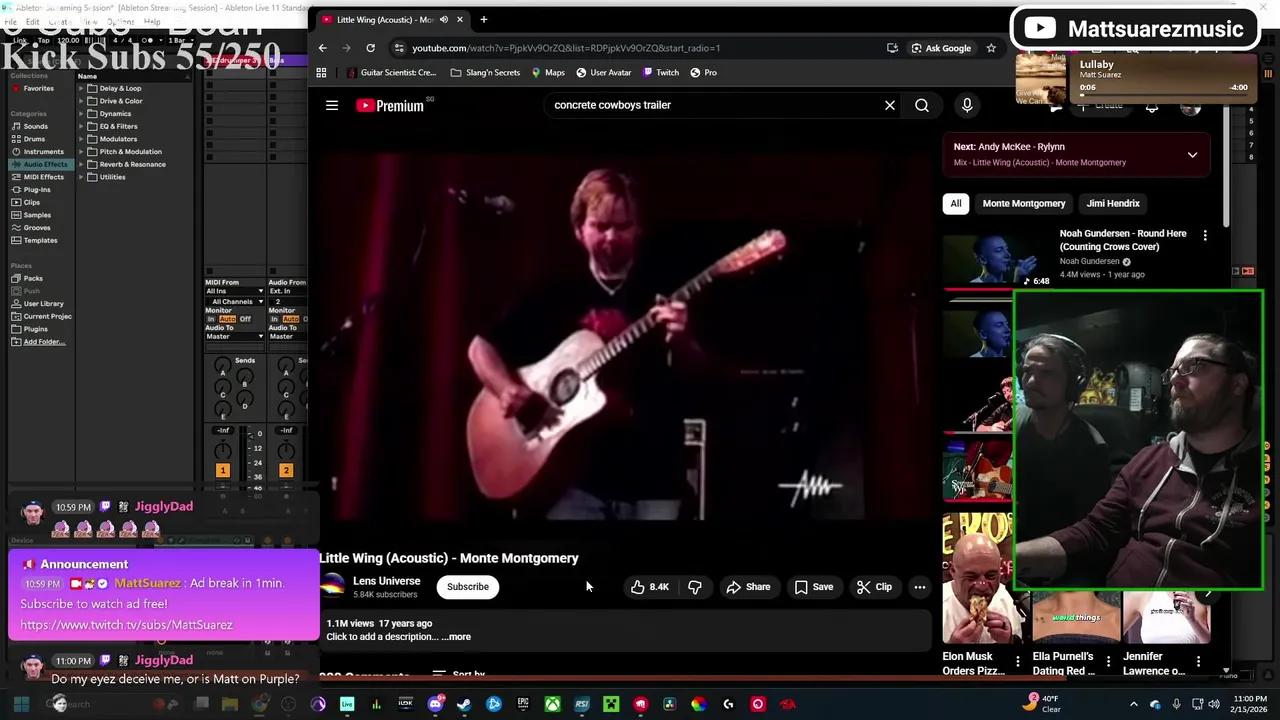Screen dimensions: 1280x720
Task: Open the Slang'n Secrets bookmark folder
Action: click(485, 72)
